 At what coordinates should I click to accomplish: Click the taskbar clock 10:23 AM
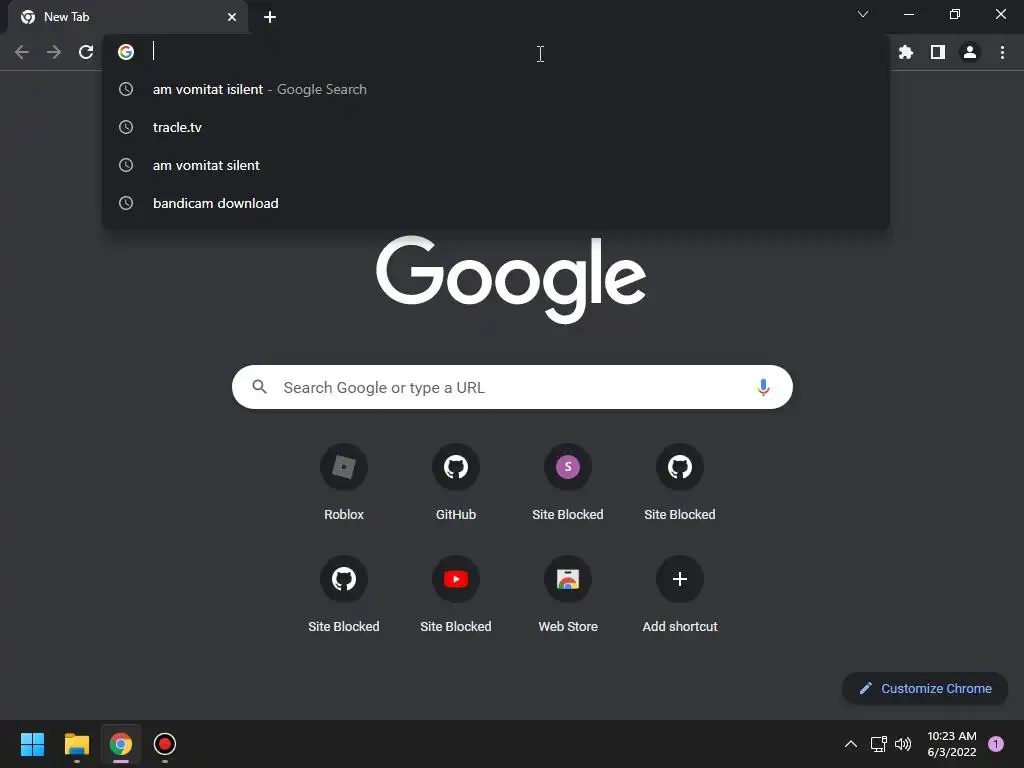click(952, 744)
